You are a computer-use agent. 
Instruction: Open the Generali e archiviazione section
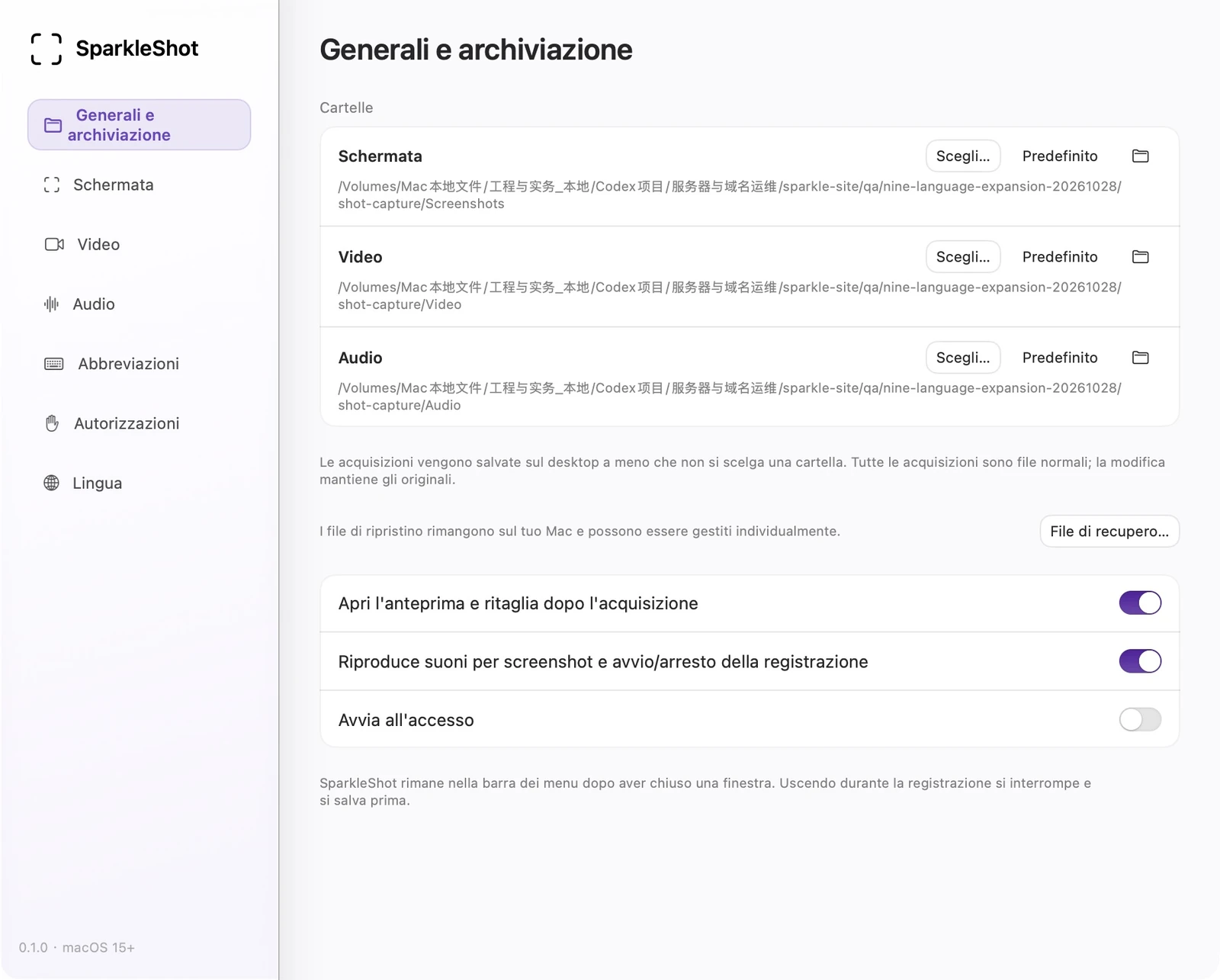(x=139, y=124)
